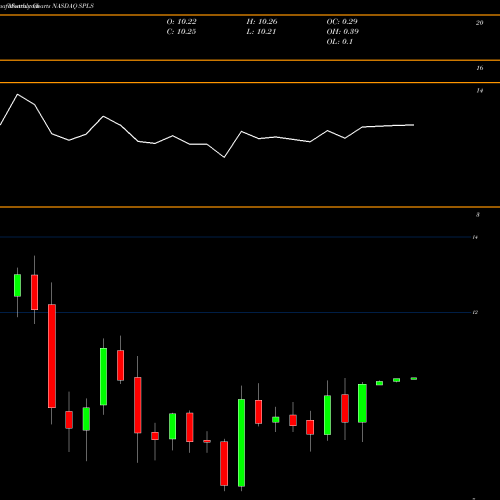The height and width of the screenshot is (500, 500).
Task: Click the 20 price axis label
Action: click(479, 23)
